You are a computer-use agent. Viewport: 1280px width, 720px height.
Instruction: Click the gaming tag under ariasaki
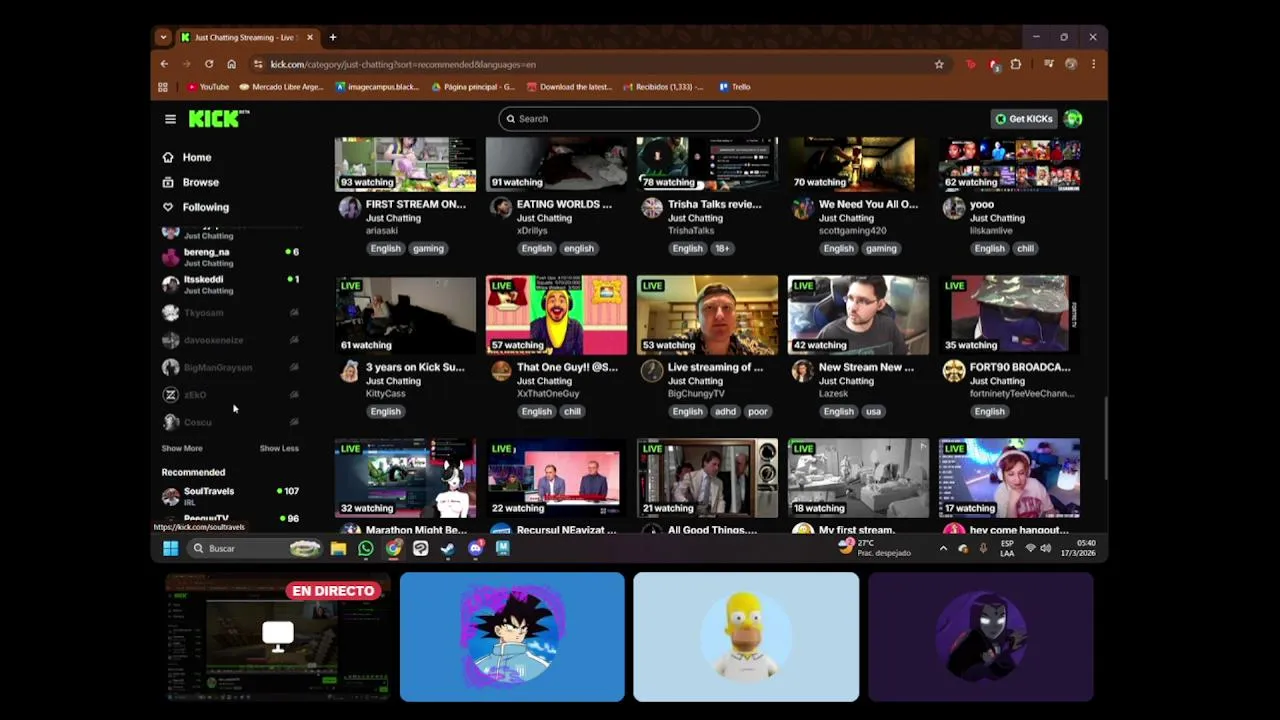(x=428, y=248)
